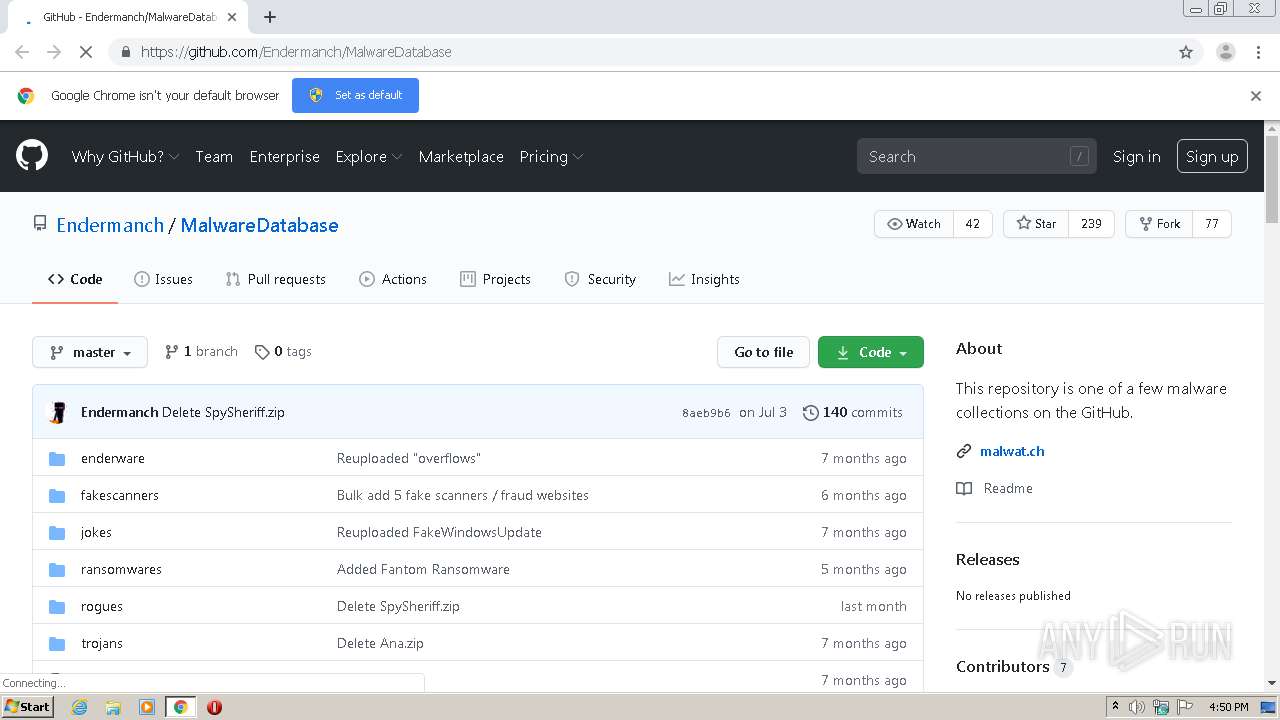View the 140 commits history

click(853, 412)
